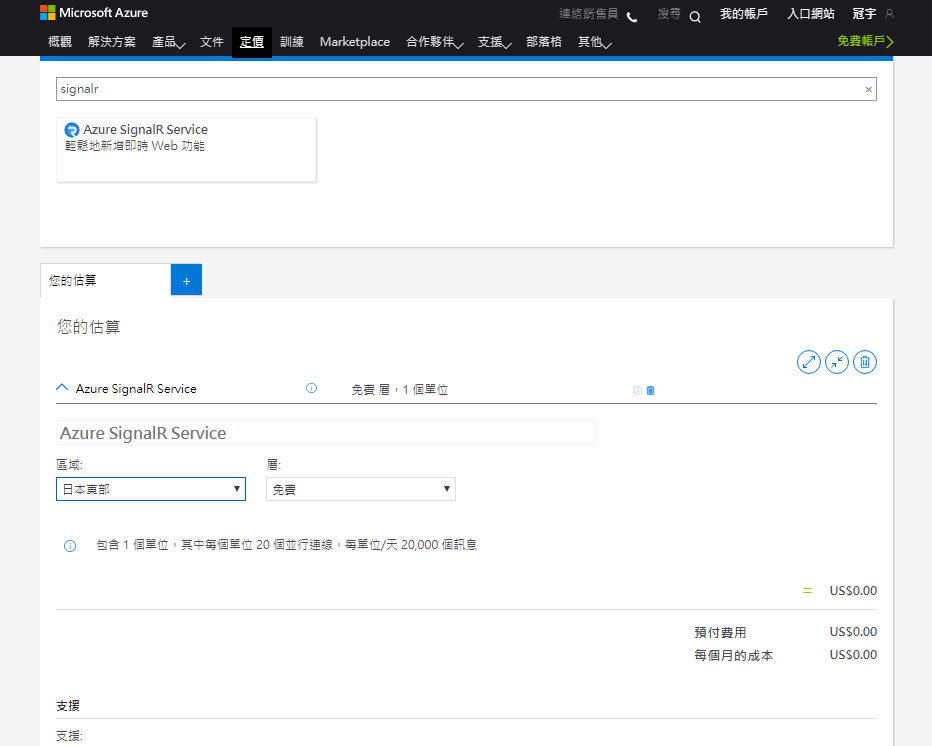Open the 層 dropdown showing 免費
The height and width of the screenshot is (746, 932).
click(361, 489)
